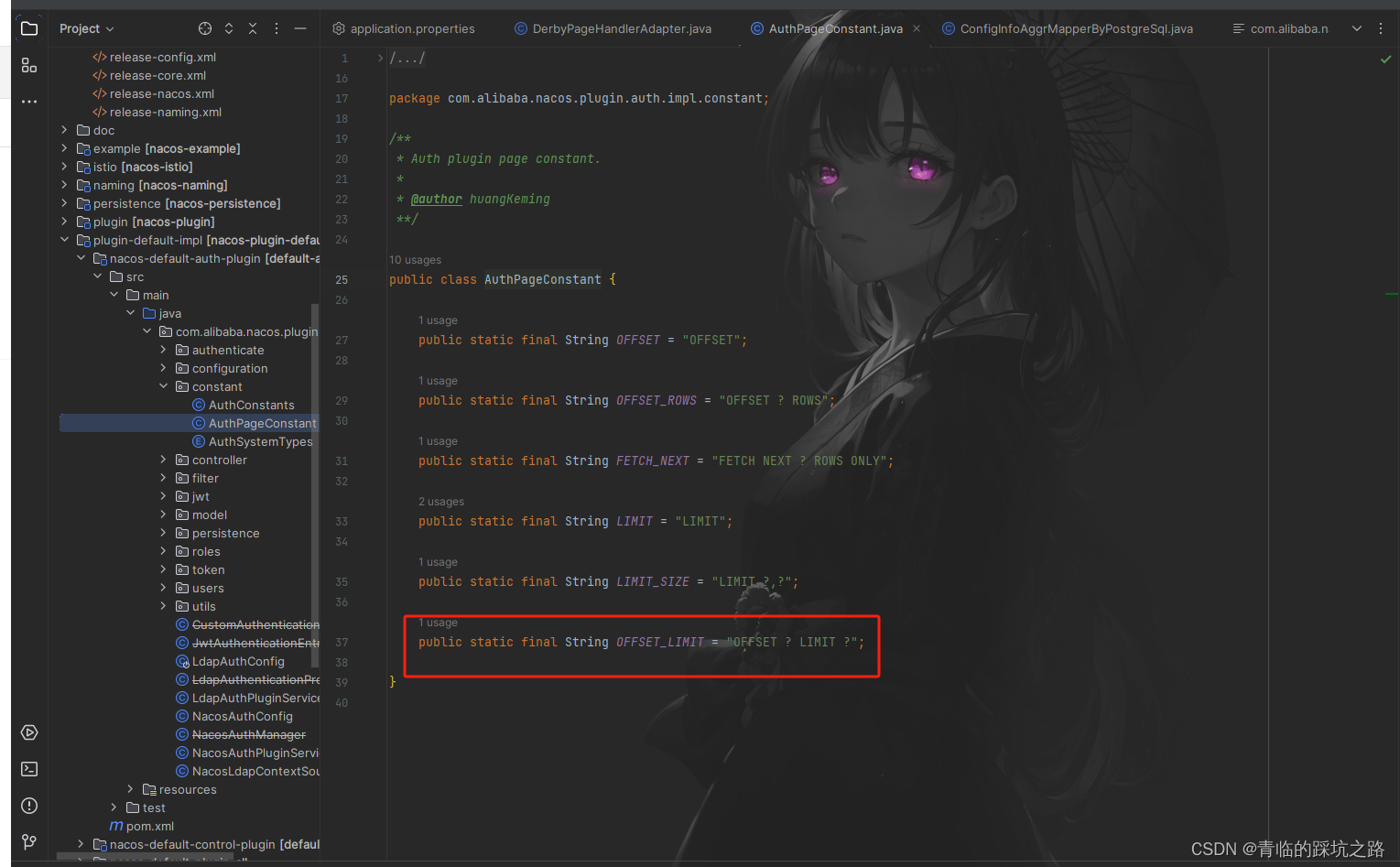Expand naming [nacos-naming] module
Screen dimensions: 1400x867
[64, 185]
